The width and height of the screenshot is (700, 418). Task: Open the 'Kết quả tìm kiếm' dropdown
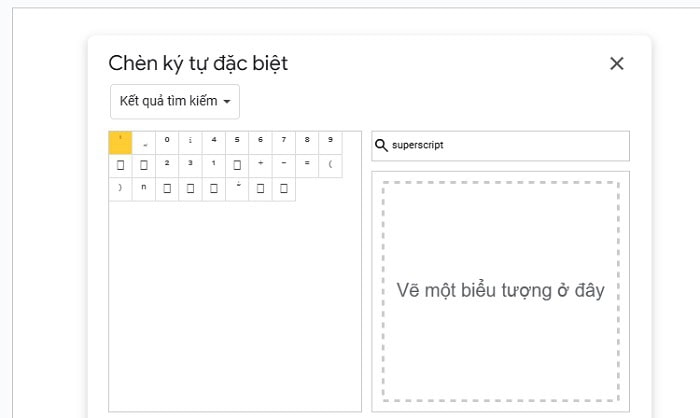(x=175, y=102)
